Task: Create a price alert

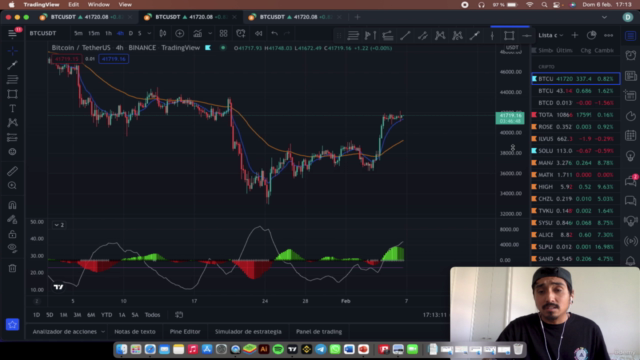Action: (241, 33)
